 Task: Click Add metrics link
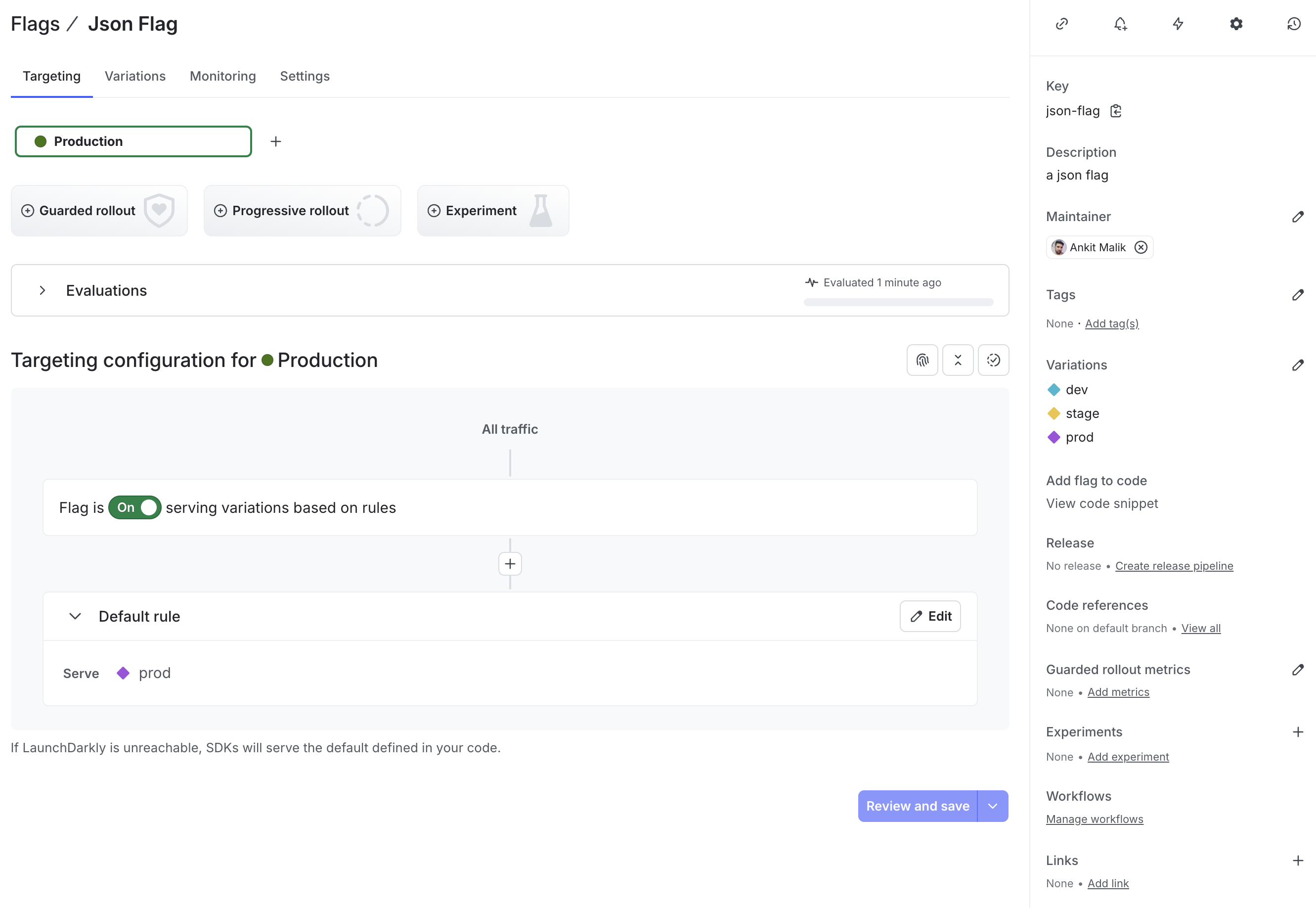1118,692
